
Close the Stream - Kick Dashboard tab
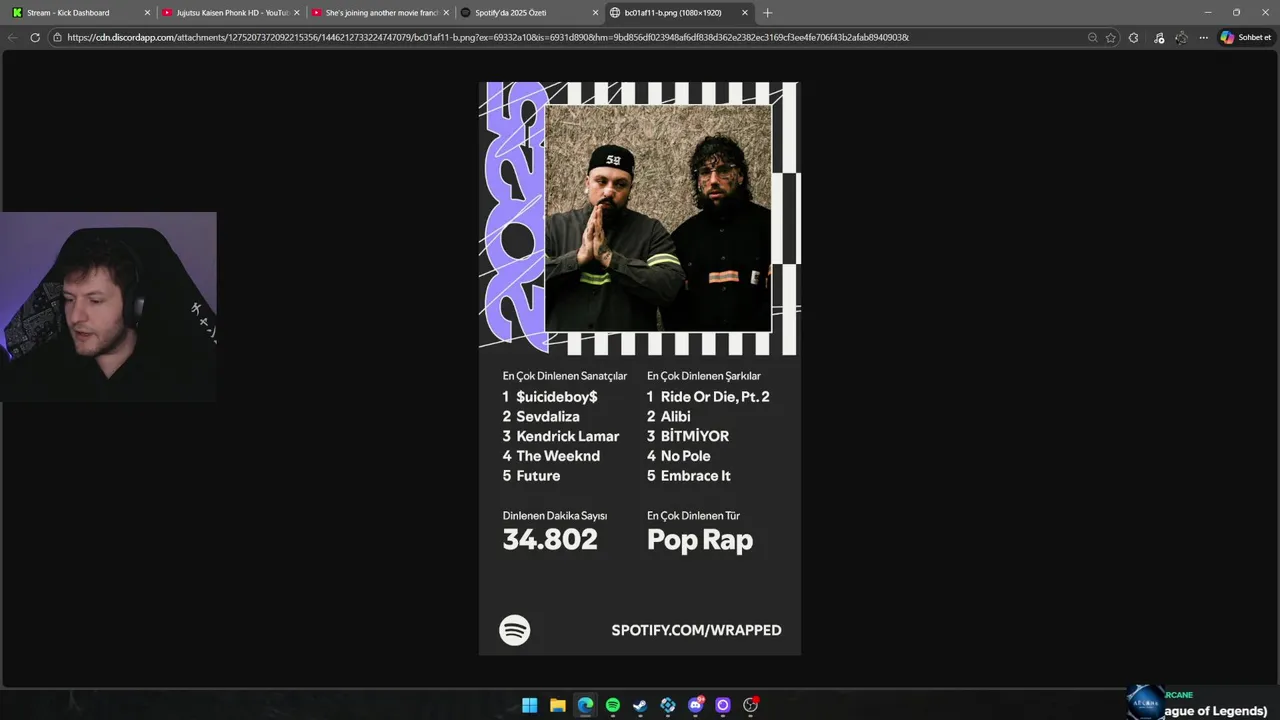coord(147,13)
